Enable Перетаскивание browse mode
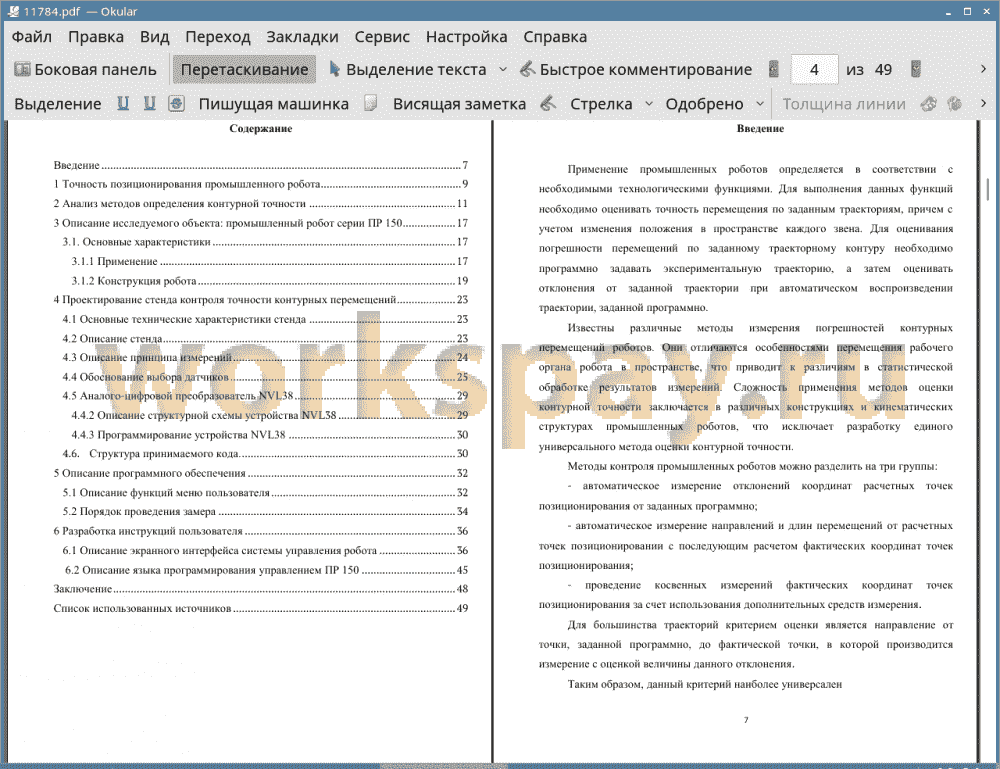 pyautogui.click(x=244, y=70)
